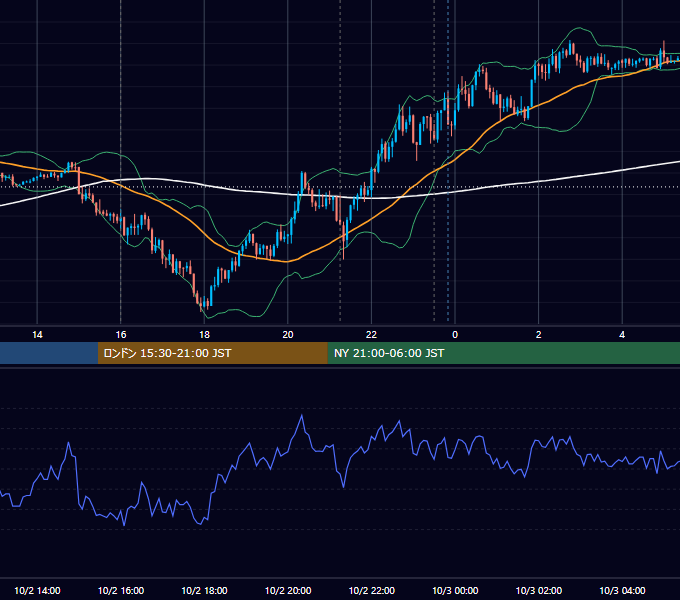Click the 10/3 04:00 label on the lower axis
Image resolution: width=680 pixels, height=600 pixels.
point(622,590)
